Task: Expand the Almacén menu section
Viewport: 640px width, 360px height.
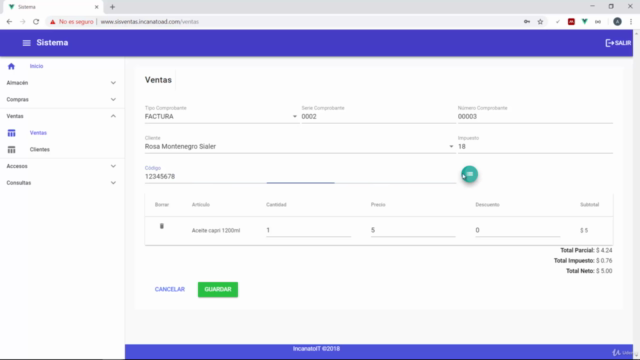Action: 62,83
